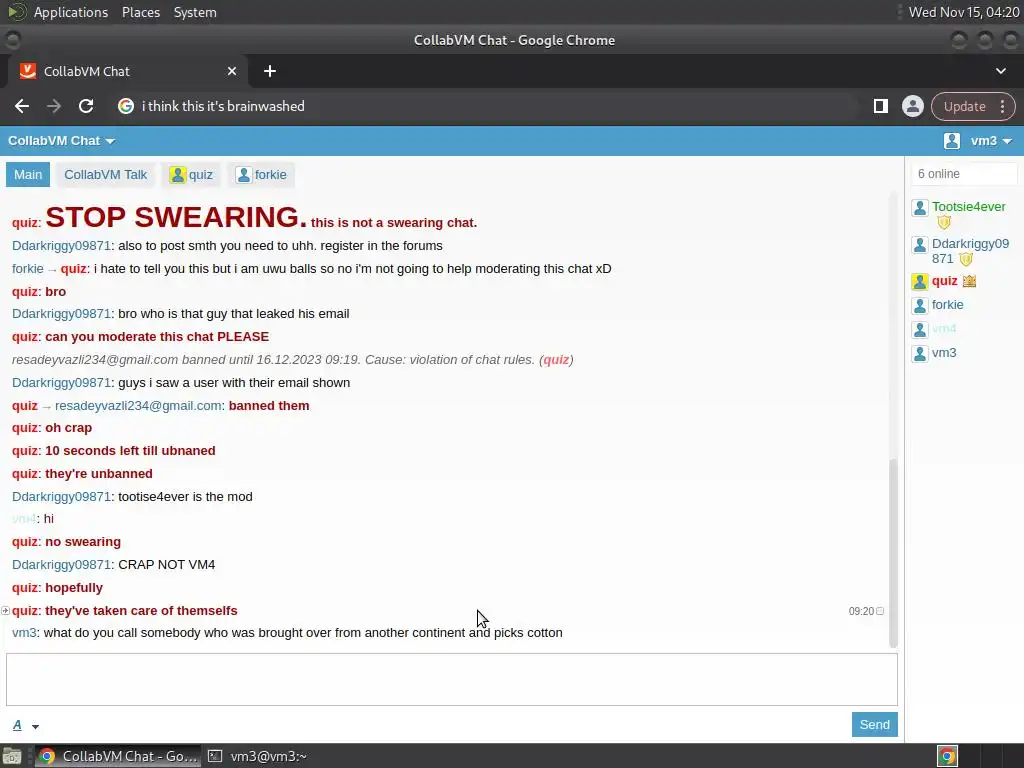The height and width of the screenshot is (768, 1024).
Task: Open the Chrome profile avatar
Action: (x=912, y=106)
